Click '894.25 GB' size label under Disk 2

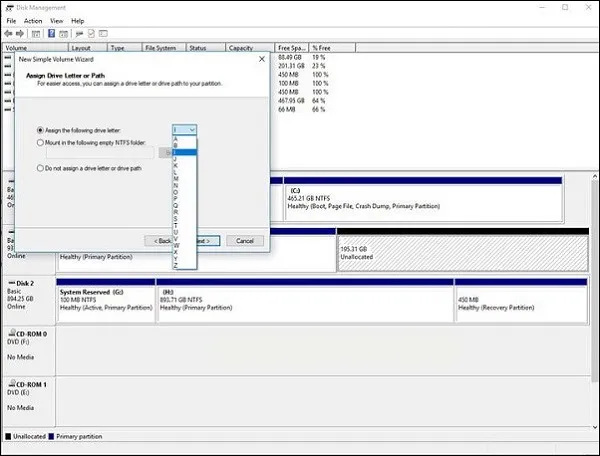click(x=20, y=299)
